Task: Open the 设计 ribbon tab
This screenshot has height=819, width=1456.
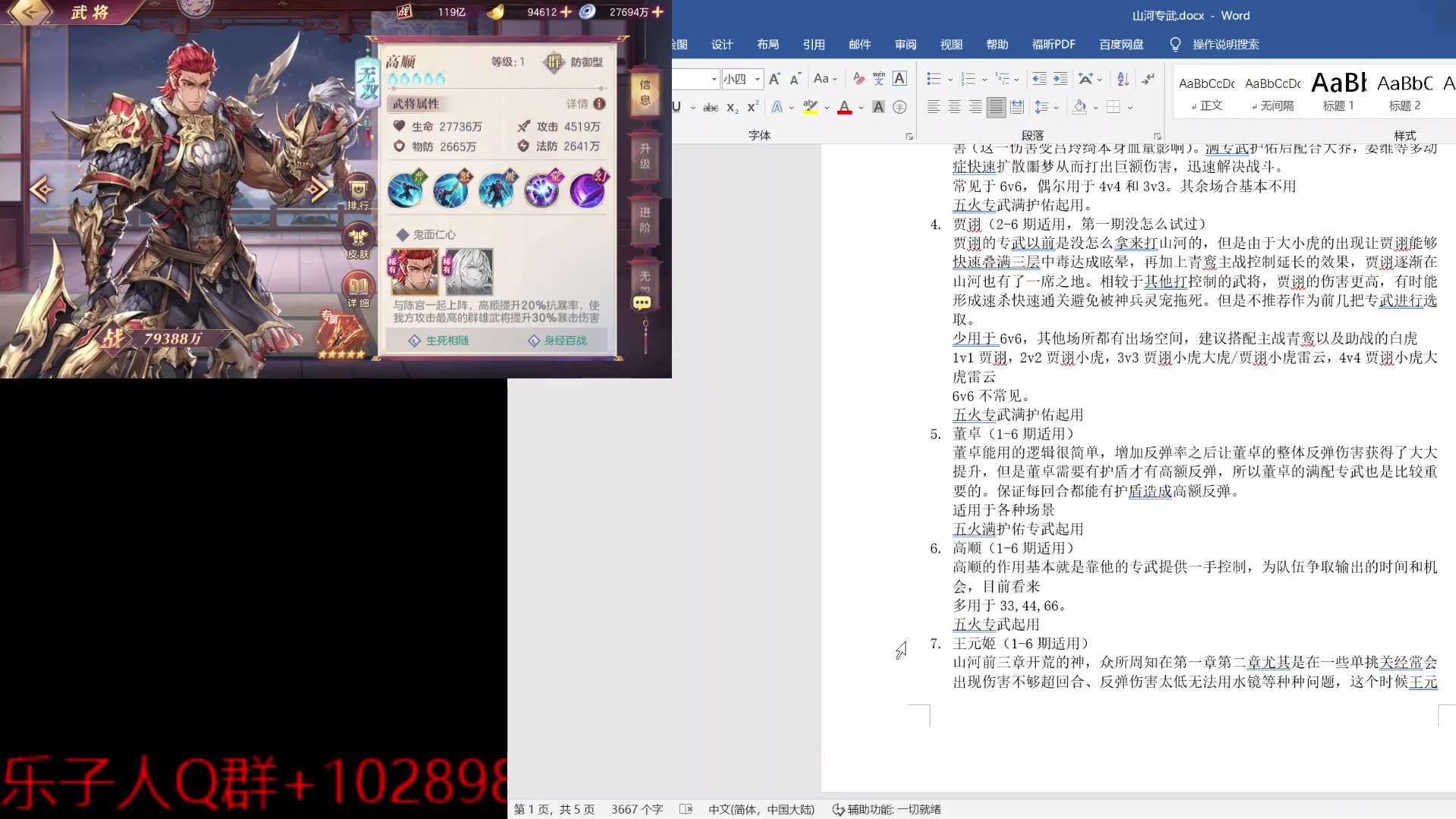Action: coord(722,45)
